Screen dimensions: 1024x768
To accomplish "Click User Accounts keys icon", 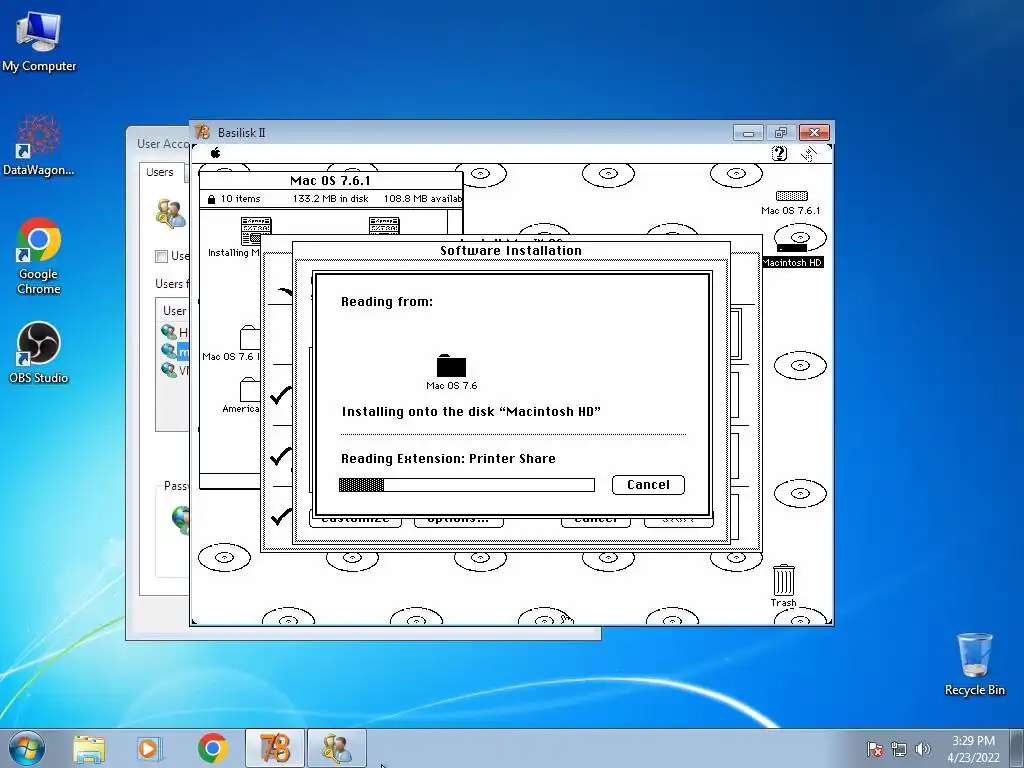I will coord(170,214).
